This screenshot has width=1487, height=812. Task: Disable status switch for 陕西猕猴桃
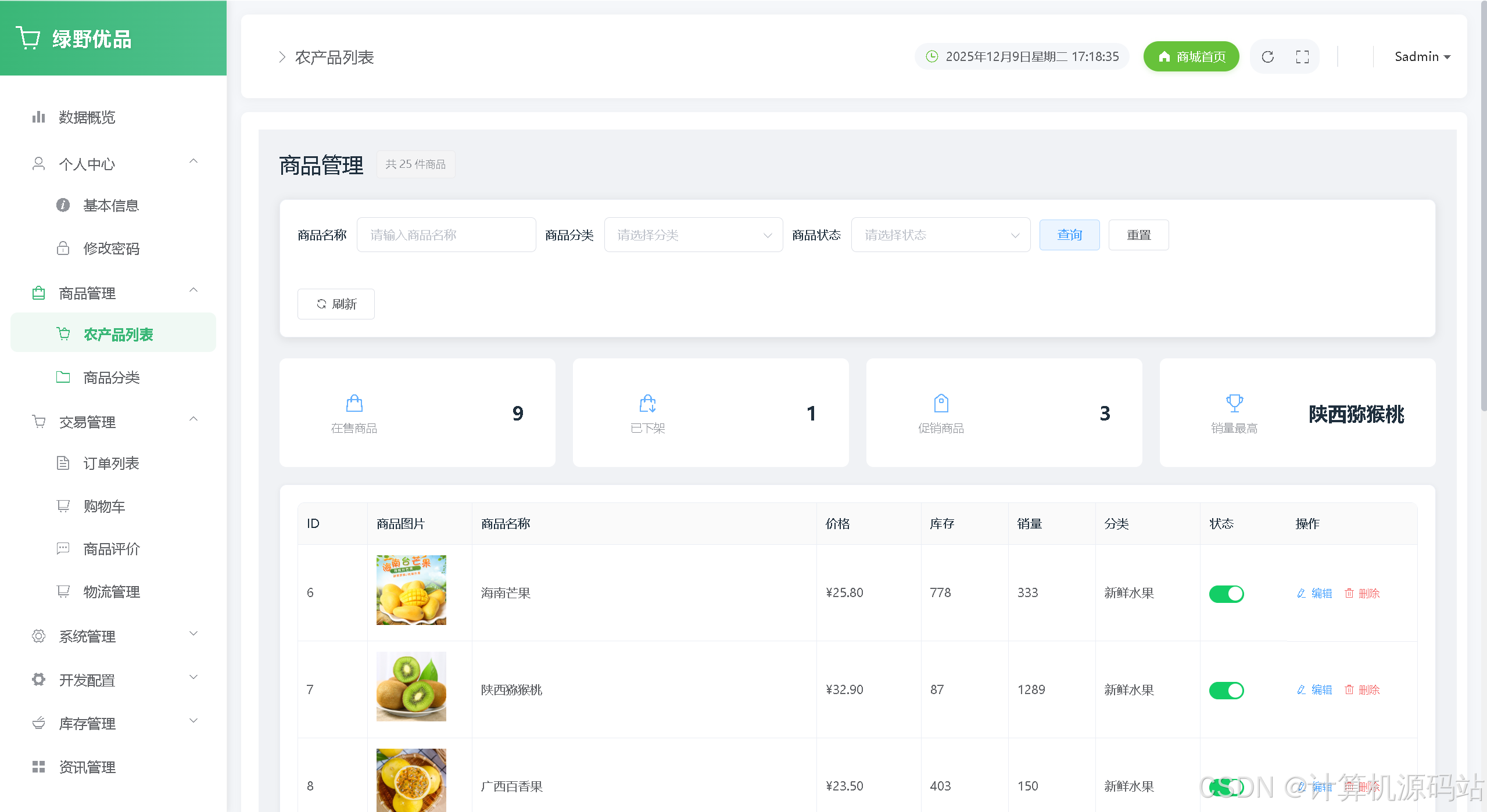(1226, 690)
